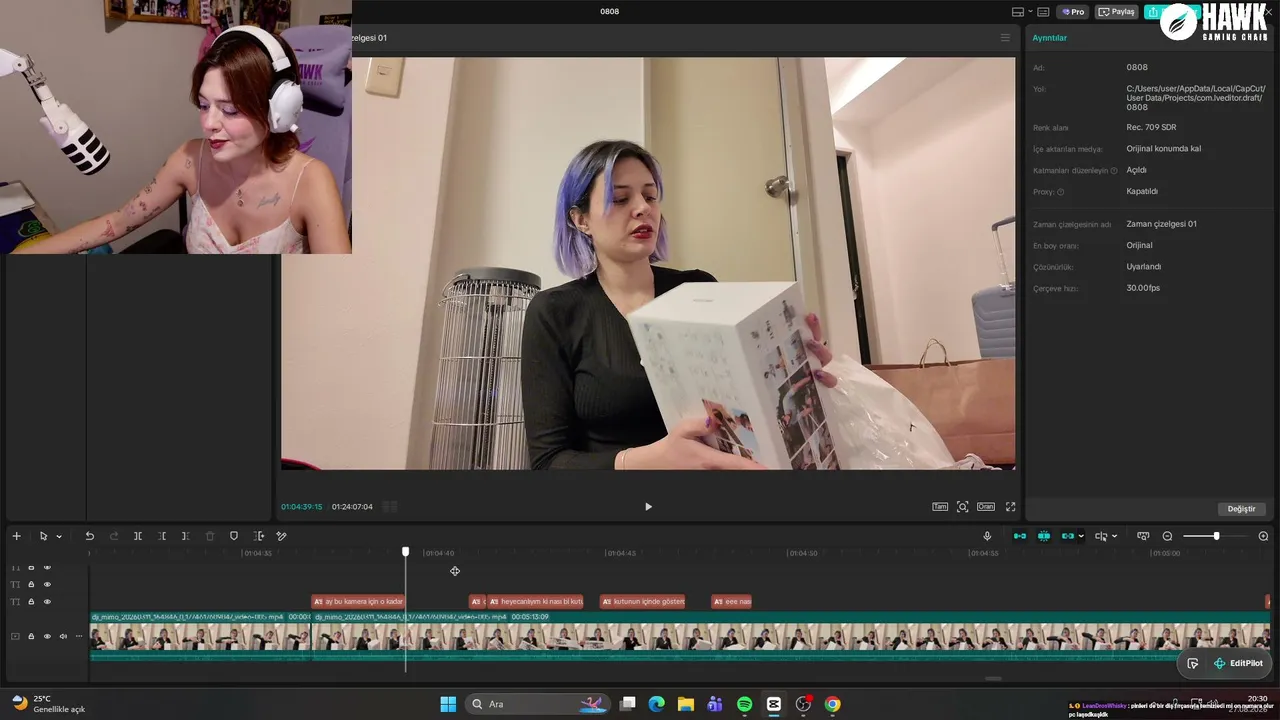Add a marker with the shield icon

[234, 536]
